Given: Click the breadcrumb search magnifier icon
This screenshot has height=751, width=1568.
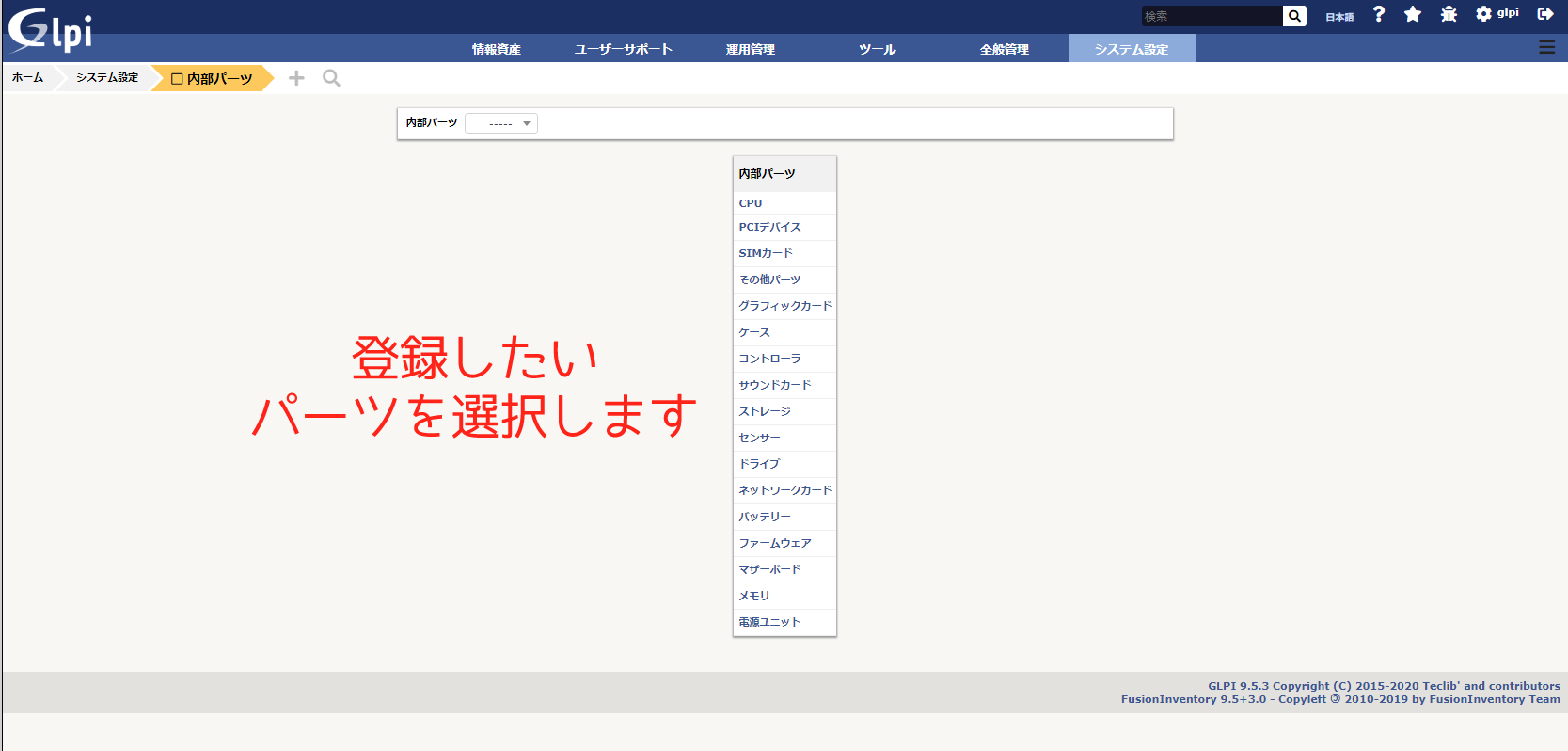Looking at the screenshot, I should point(331,78).
